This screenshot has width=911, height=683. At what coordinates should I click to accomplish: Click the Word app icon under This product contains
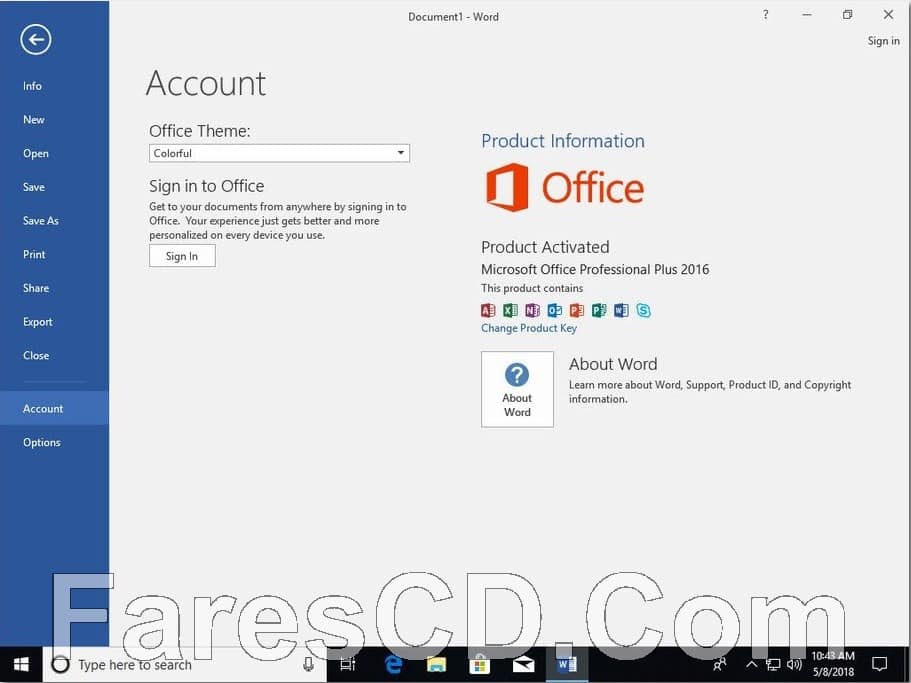point(621,310)
